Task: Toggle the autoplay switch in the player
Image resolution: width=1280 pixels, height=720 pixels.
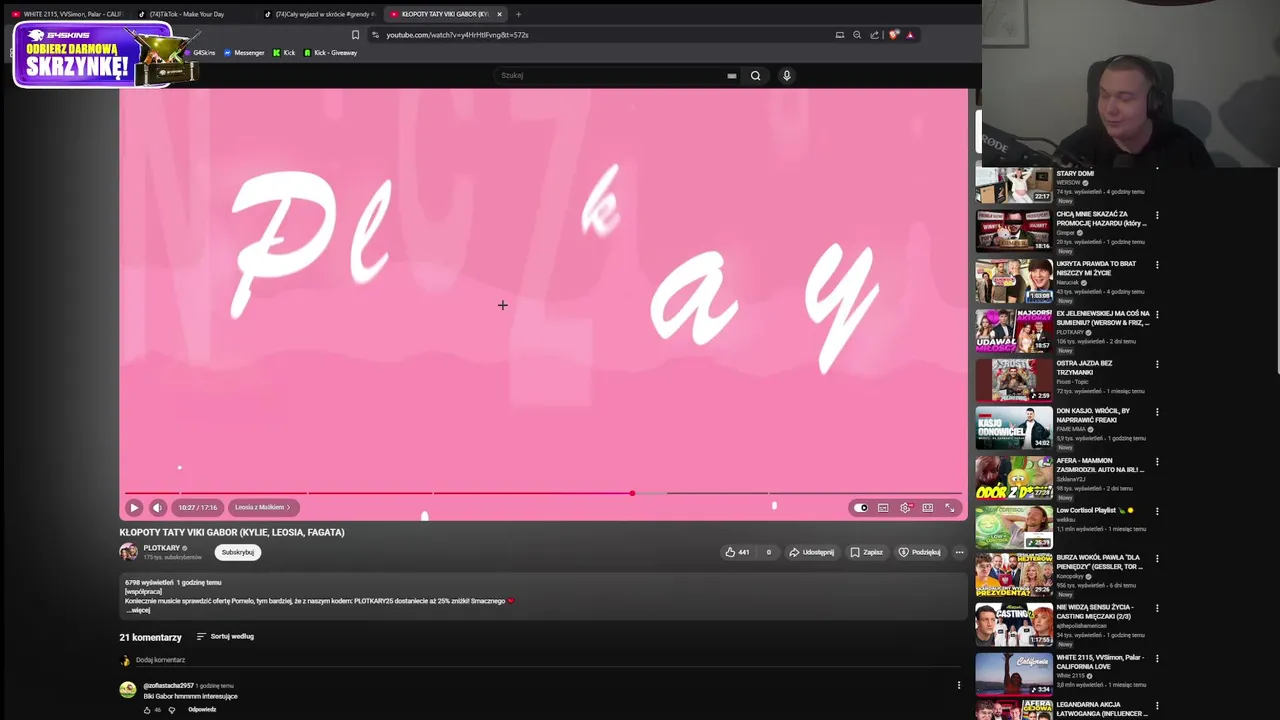Action: coord(861,508)
